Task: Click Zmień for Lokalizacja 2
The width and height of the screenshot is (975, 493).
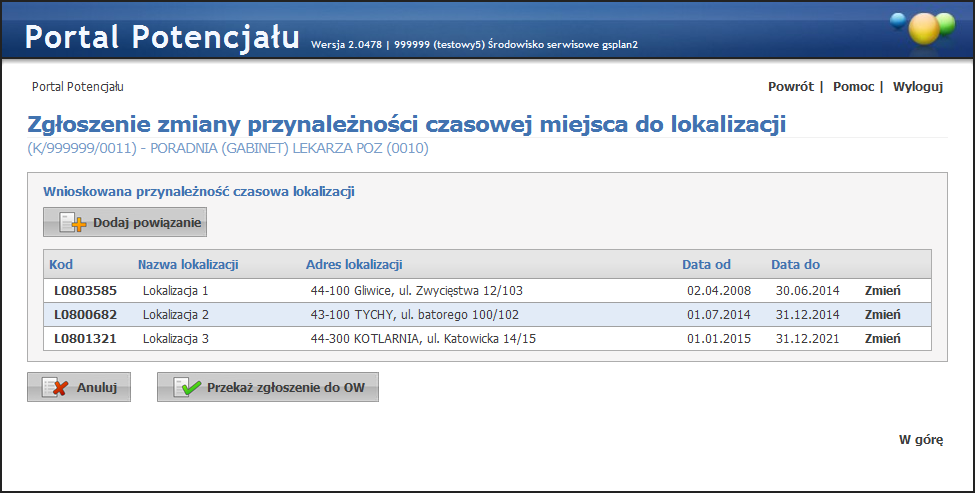Action: point(882,315)
